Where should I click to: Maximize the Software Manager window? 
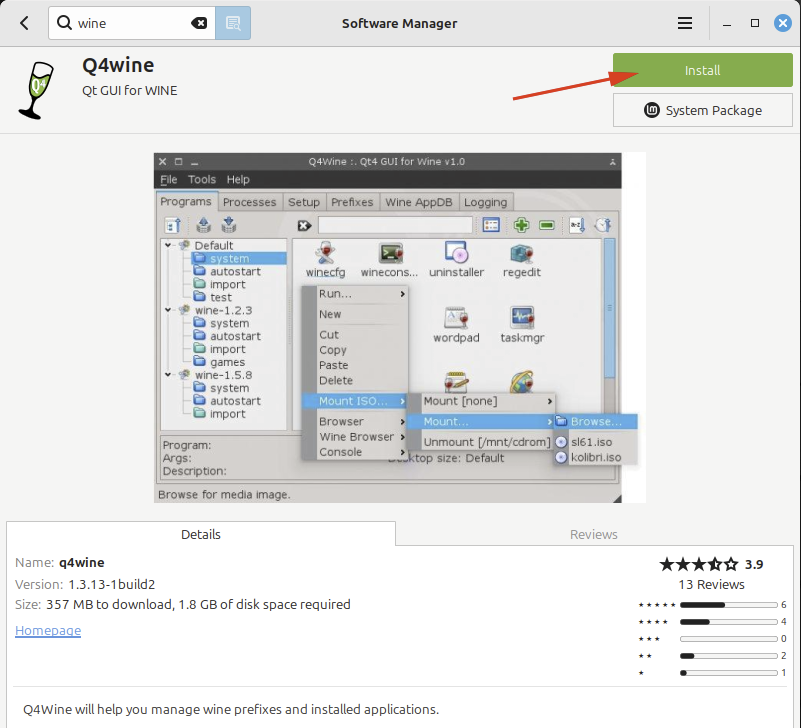[755, 23]
